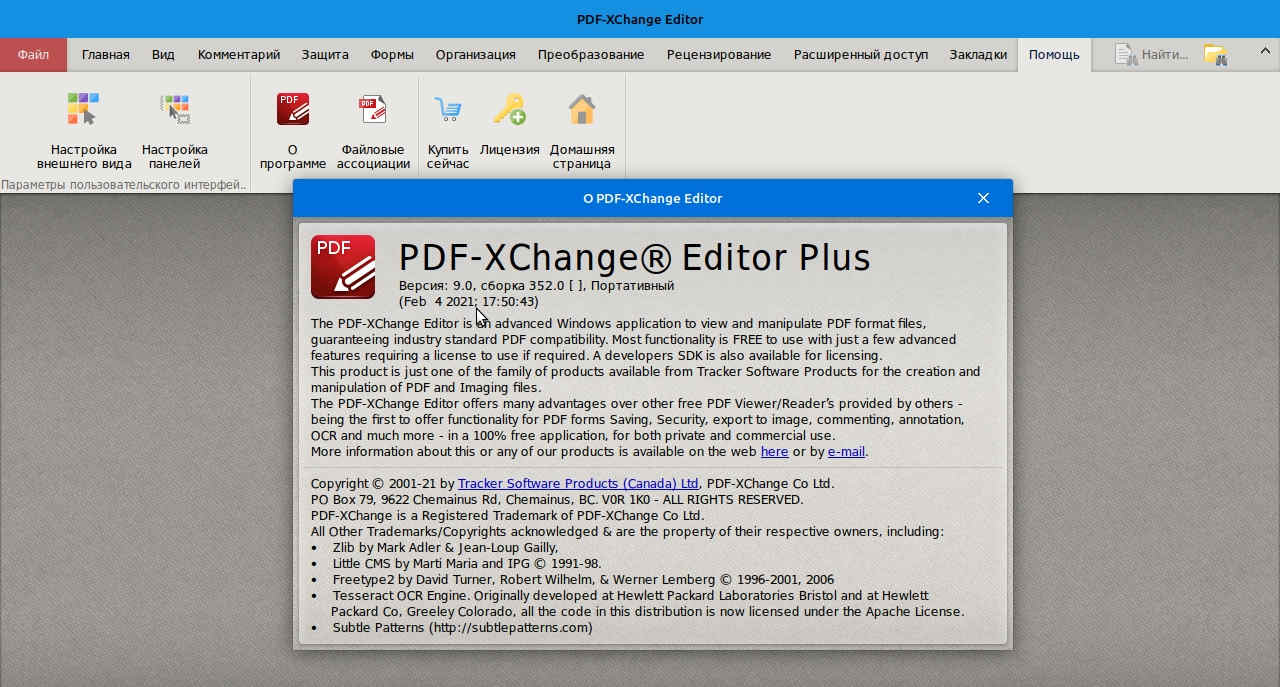1280x687 pixels.
Task: Follow the 'here' web link
Action: point(775,452)
